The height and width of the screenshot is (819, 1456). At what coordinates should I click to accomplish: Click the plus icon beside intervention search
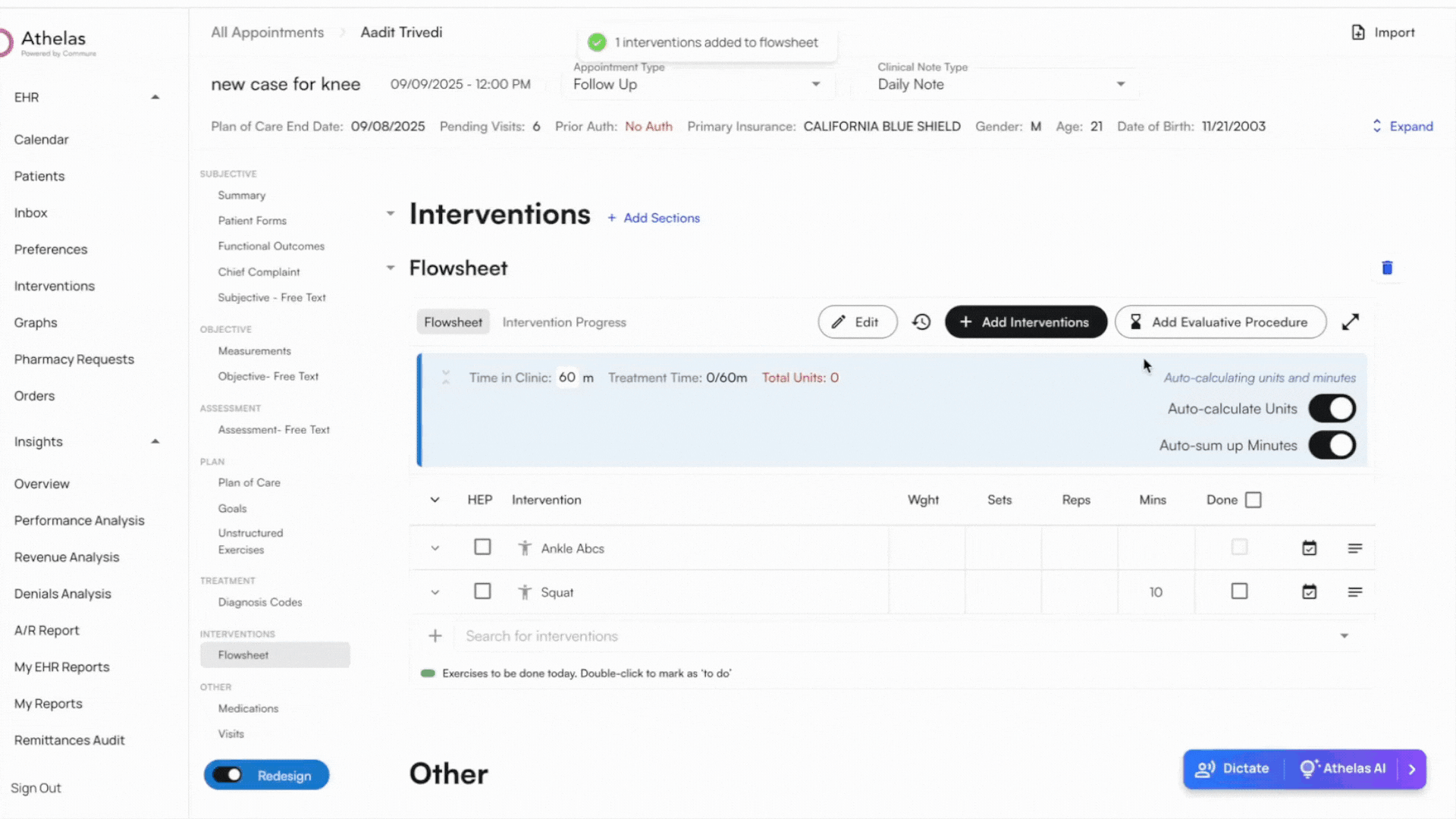[435, 636]
